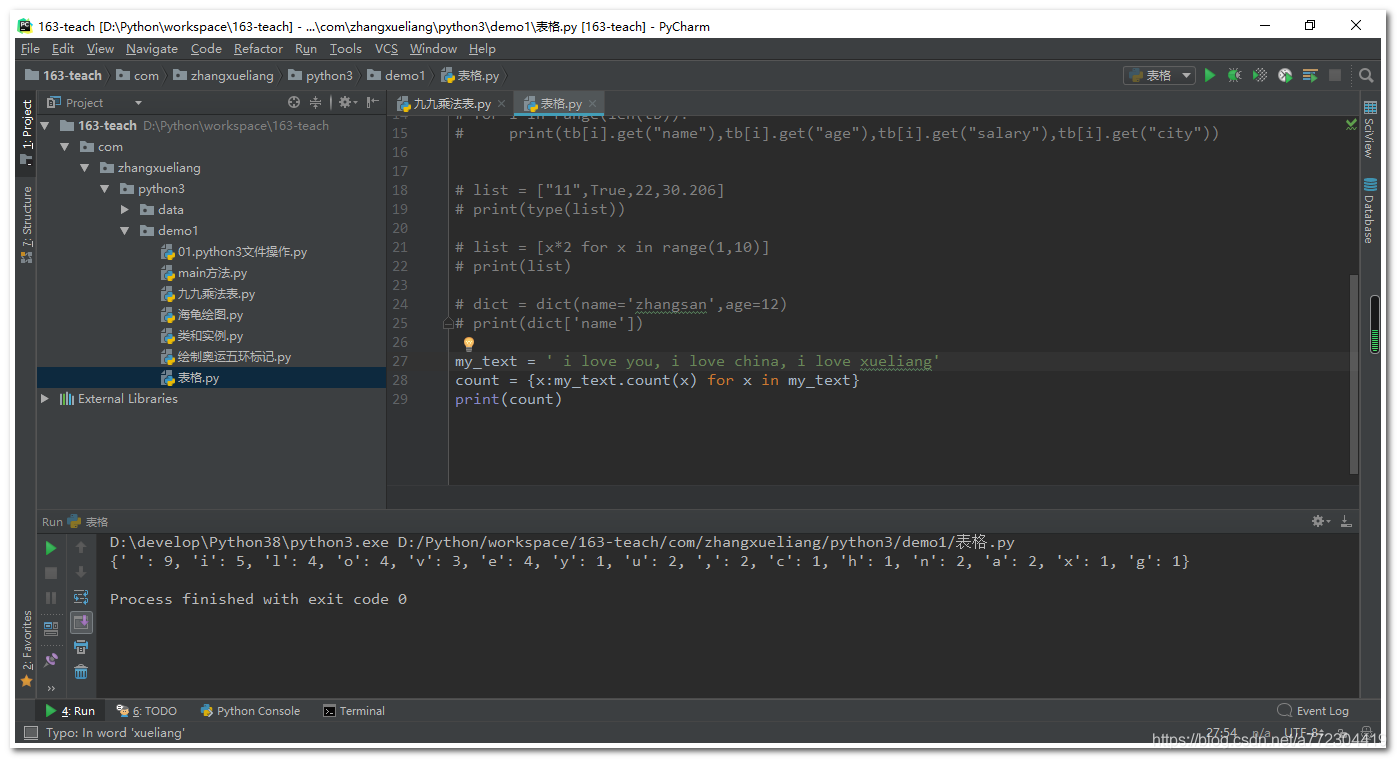
Task: Click the grey stop square in top toolbar
Action: 1335,75
